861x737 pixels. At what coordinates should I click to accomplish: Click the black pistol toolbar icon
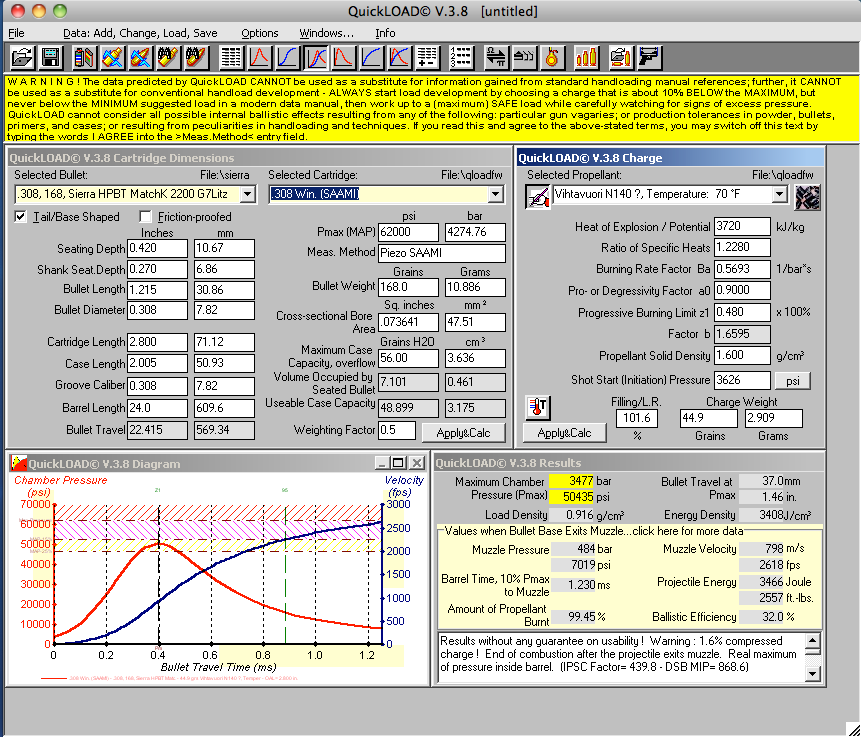point(650,57)
